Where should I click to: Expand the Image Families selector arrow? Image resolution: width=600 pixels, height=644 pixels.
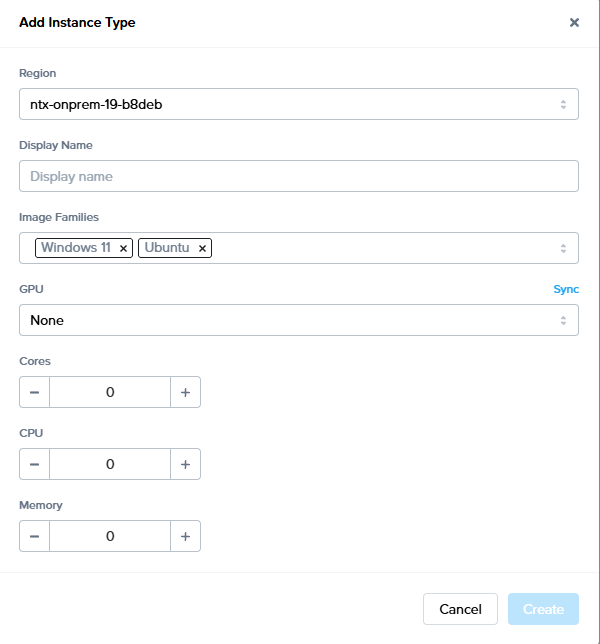(x=563, y=248)
